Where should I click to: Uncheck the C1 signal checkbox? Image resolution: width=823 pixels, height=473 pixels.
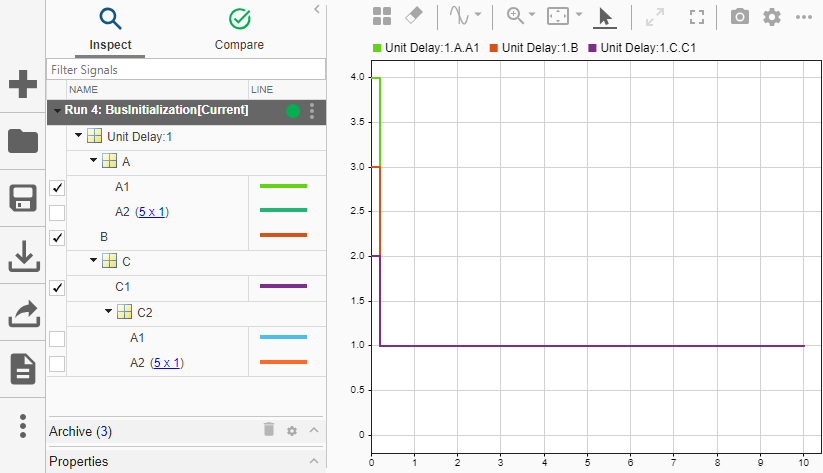click(x=57, y=288)
